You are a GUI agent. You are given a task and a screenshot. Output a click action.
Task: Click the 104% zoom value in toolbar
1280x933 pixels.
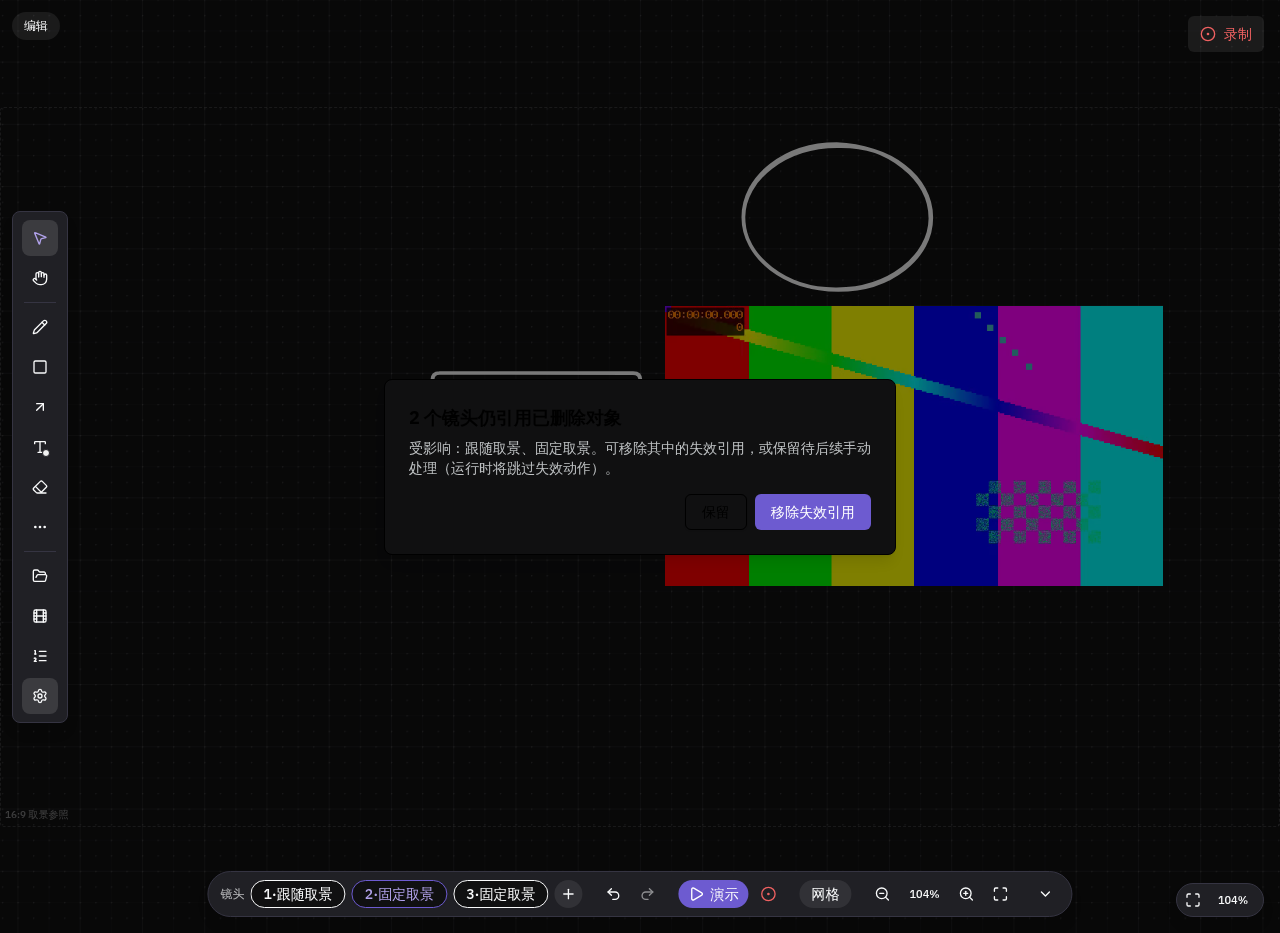click(x=924, y=894)
